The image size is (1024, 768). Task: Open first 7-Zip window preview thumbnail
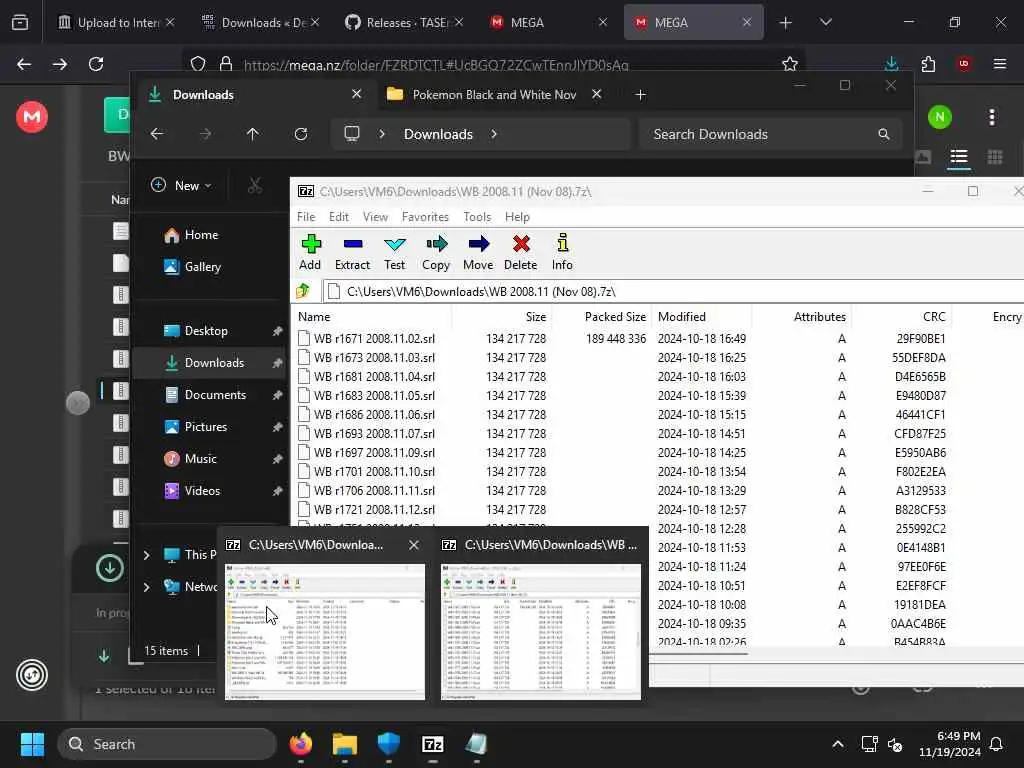click(325, 632)
